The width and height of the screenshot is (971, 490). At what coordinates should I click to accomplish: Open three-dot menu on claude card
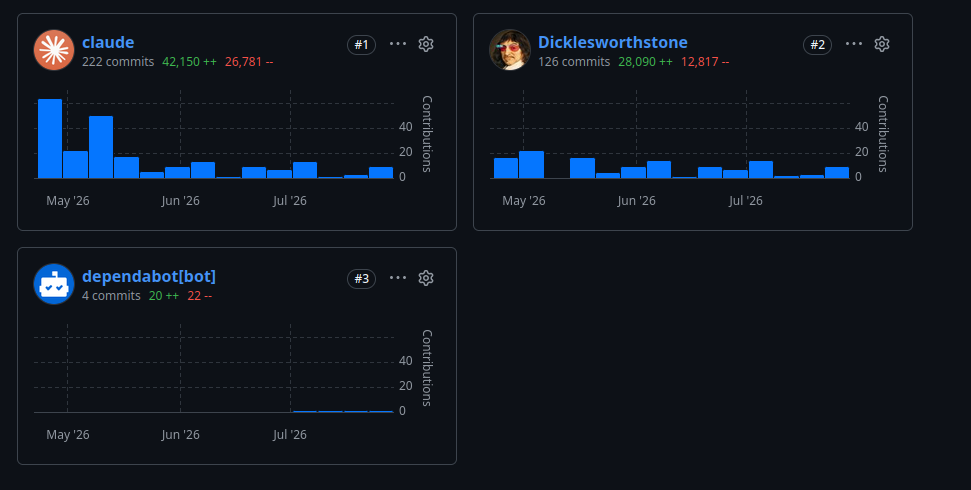pyautogui.click(x=398, y=44)
